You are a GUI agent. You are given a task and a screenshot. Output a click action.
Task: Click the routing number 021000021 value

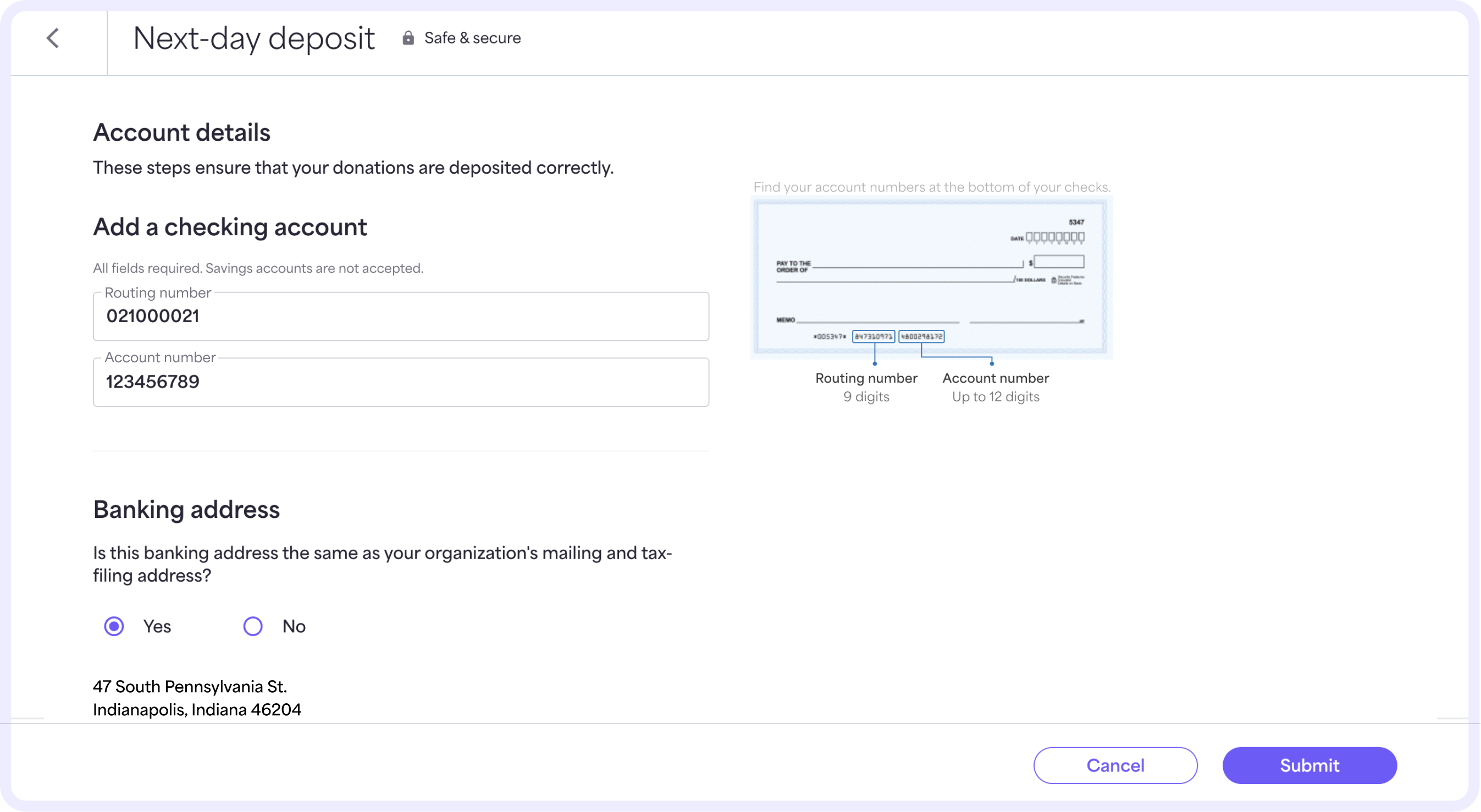[152, 316]
